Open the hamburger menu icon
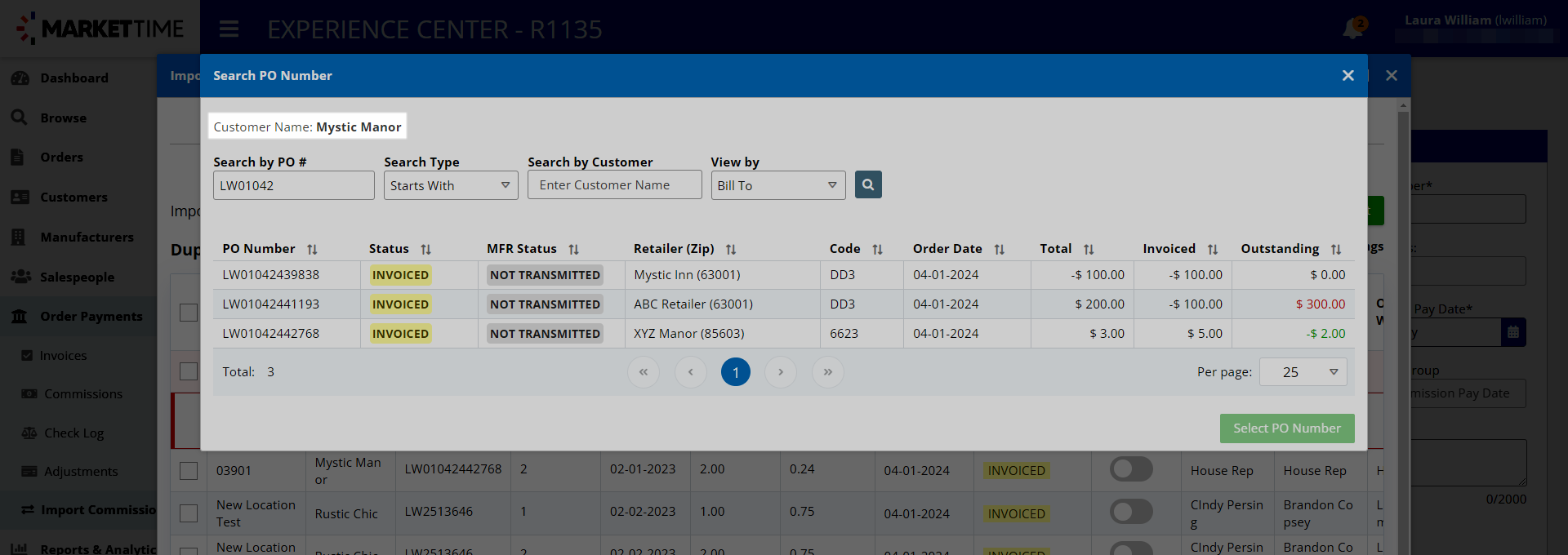The image size is (1568, 555). click(229, 29)
